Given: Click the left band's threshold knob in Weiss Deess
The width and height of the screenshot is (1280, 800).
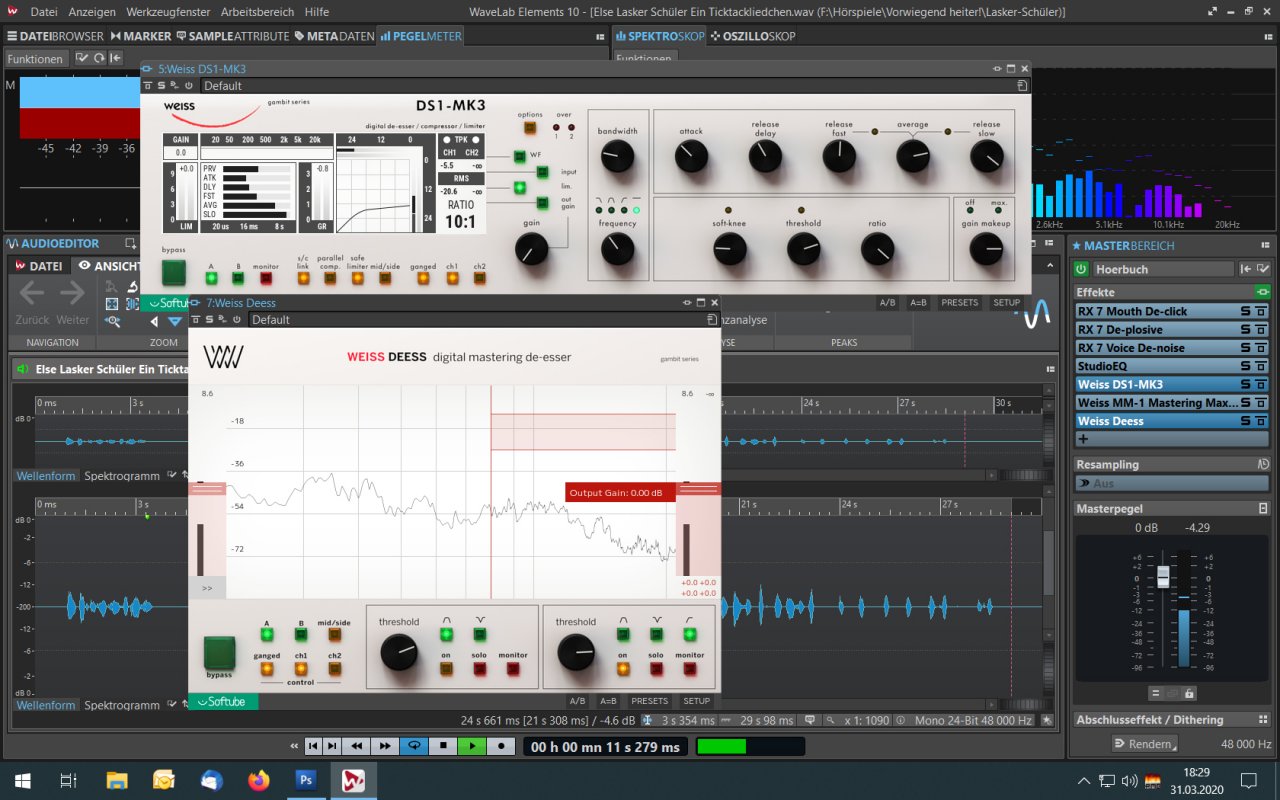Looking at the screenshot, I should click(398, 653).
